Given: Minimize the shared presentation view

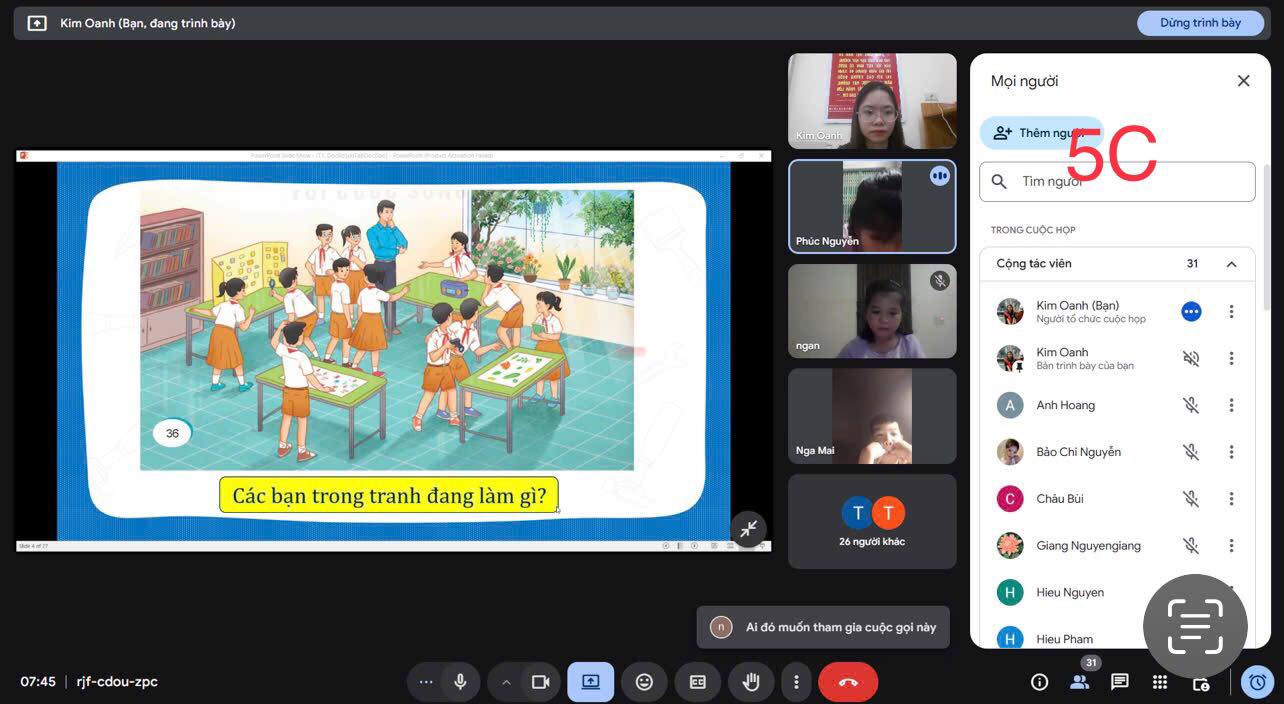Looking at the screenshot, I should (748, 528).
